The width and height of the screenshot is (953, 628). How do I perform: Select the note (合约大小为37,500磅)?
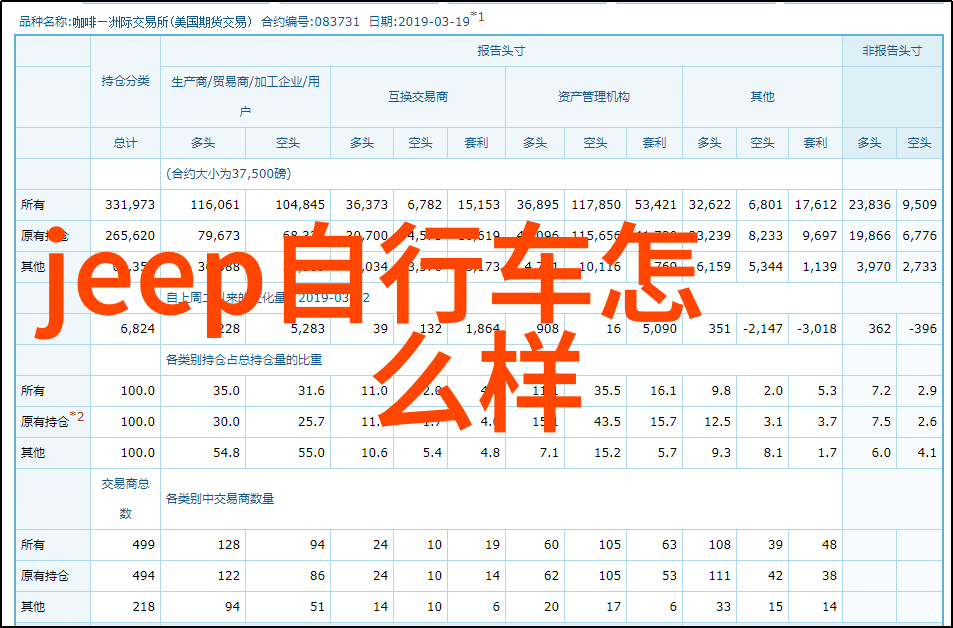pos(229,174)
